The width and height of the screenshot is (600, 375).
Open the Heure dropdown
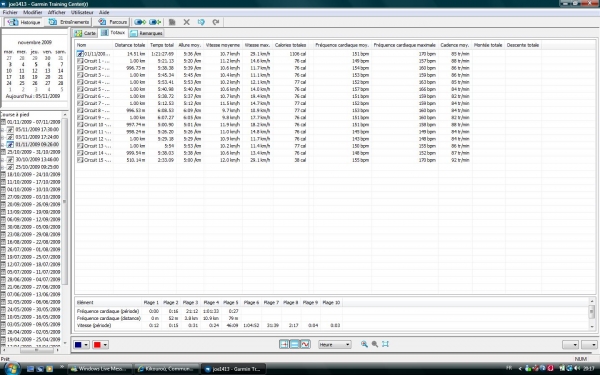tap(334, 344)
